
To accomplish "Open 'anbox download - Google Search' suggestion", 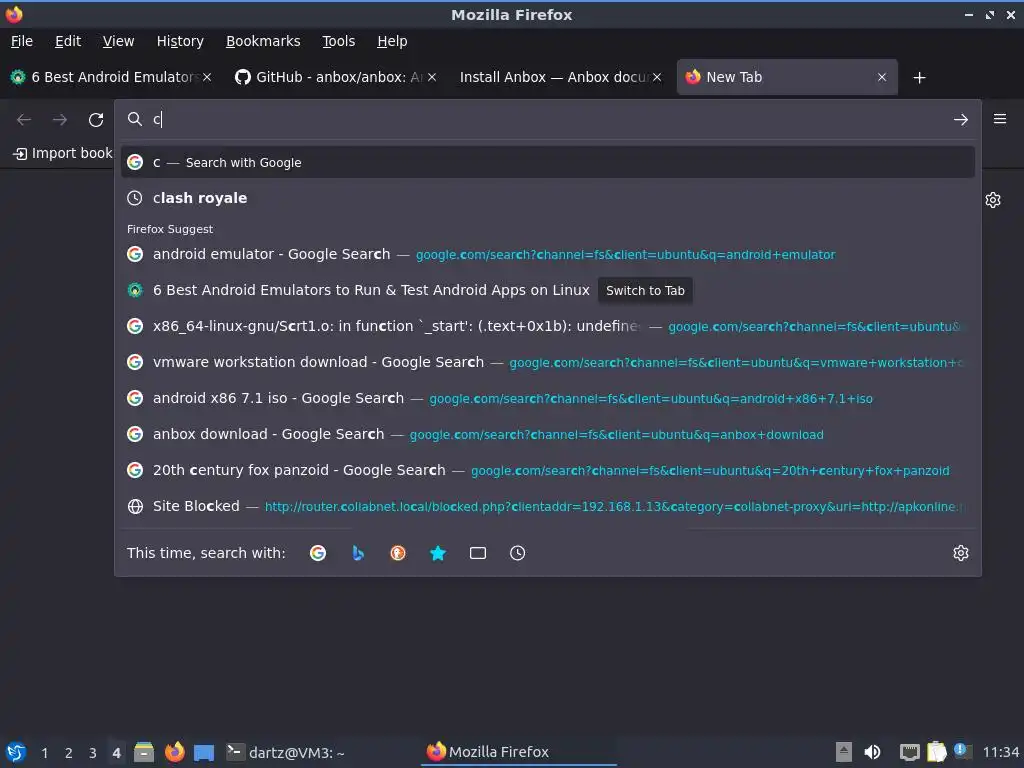I will 548,434.
